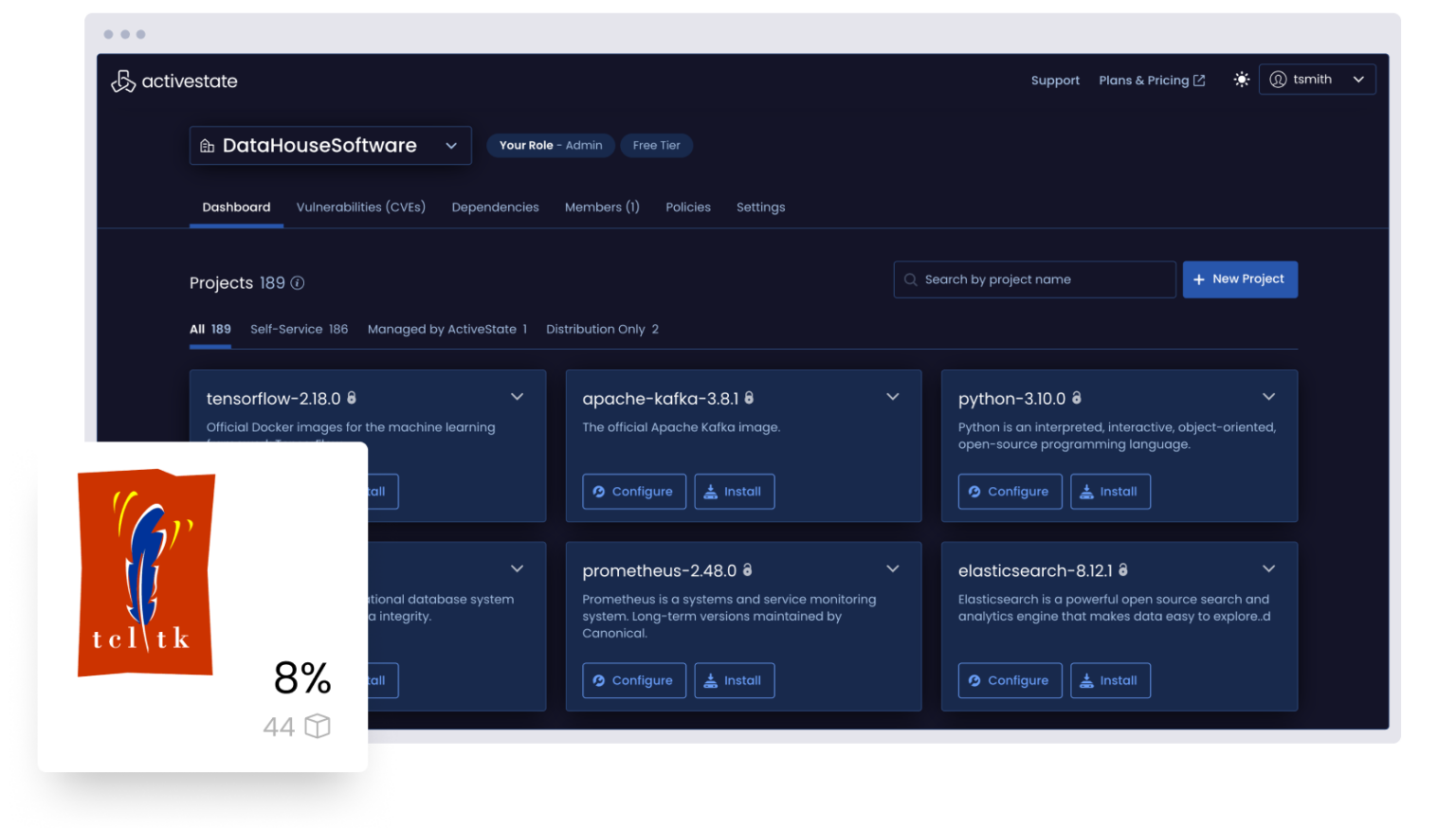
Task: Click the lock icon on elasticsearch-8.12.1
Action: pyautogui.click(x=1122, y=569)
